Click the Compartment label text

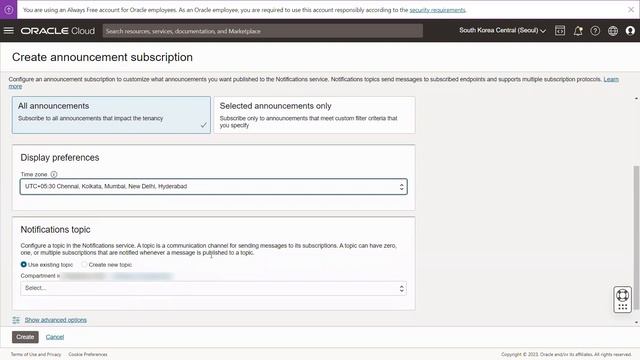point(38,276)
